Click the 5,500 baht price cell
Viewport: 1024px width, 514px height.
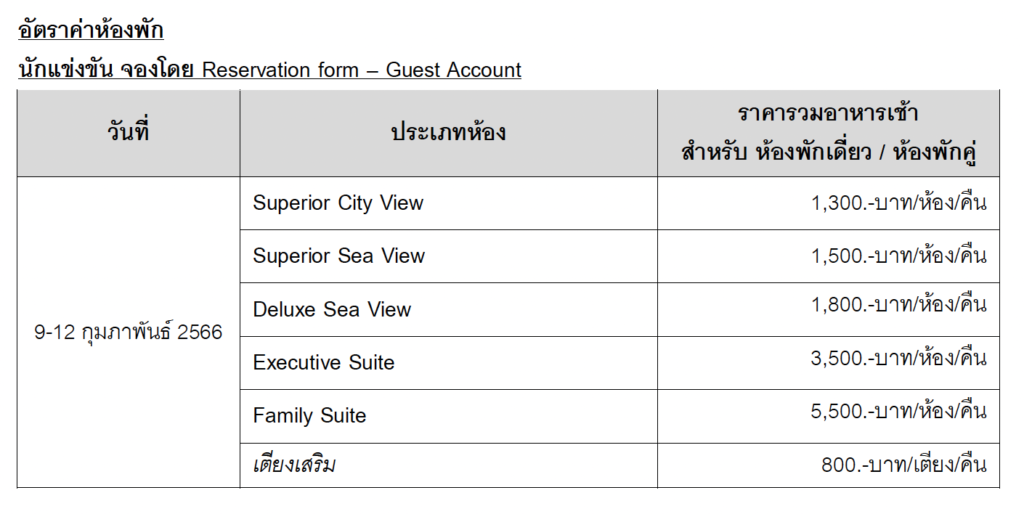click(898, 411)
